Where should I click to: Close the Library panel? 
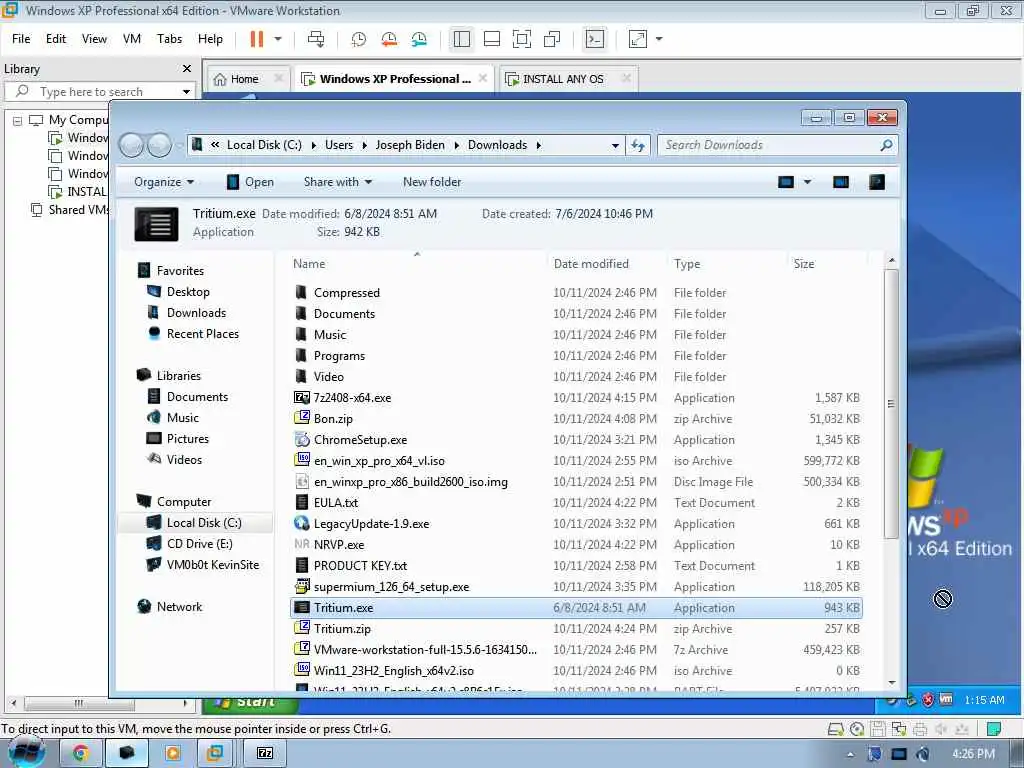tap(187, 69)
